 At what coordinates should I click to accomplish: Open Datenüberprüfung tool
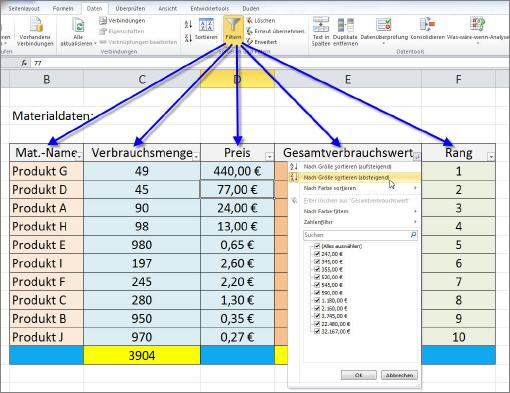384,31
